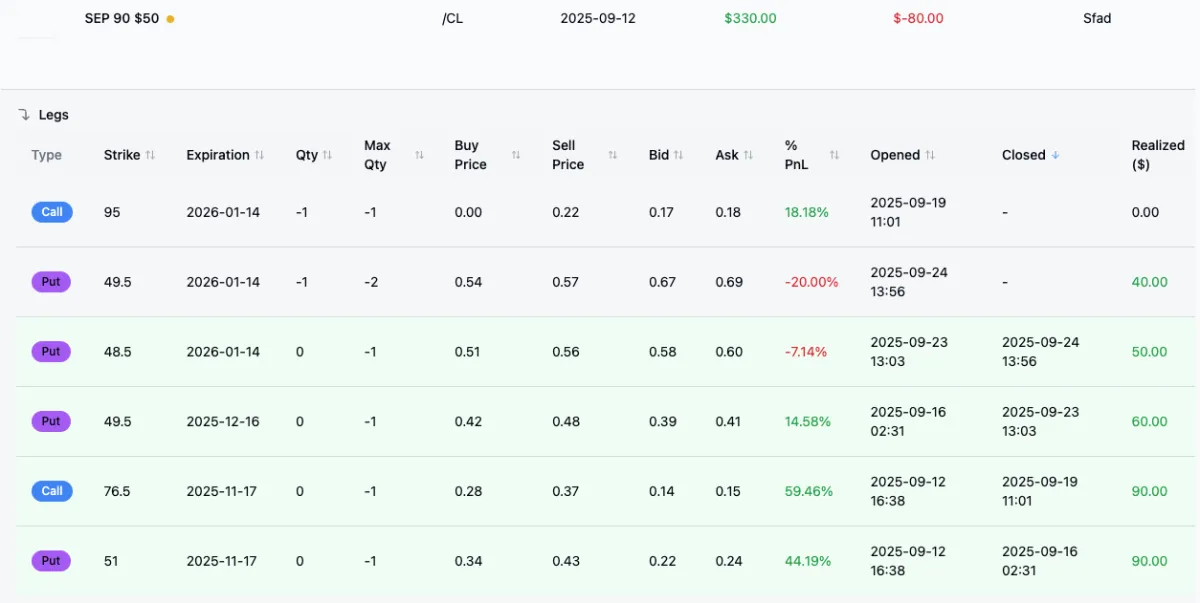1200x603 pixels.
Task: Sort legs by Bid arrows icon
Action: [x=678, y=155]
